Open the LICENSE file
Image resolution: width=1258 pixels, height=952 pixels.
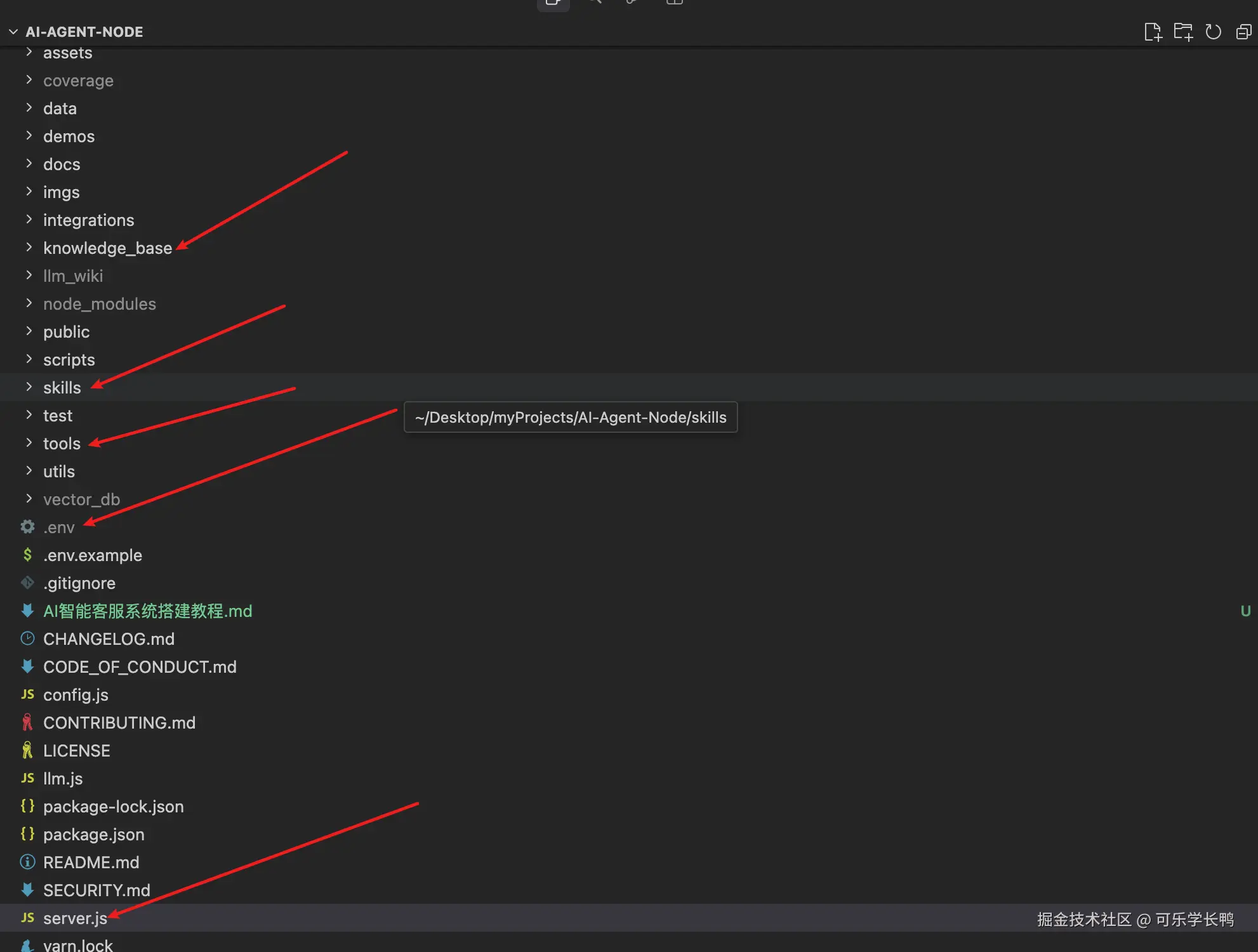(76, 750)
